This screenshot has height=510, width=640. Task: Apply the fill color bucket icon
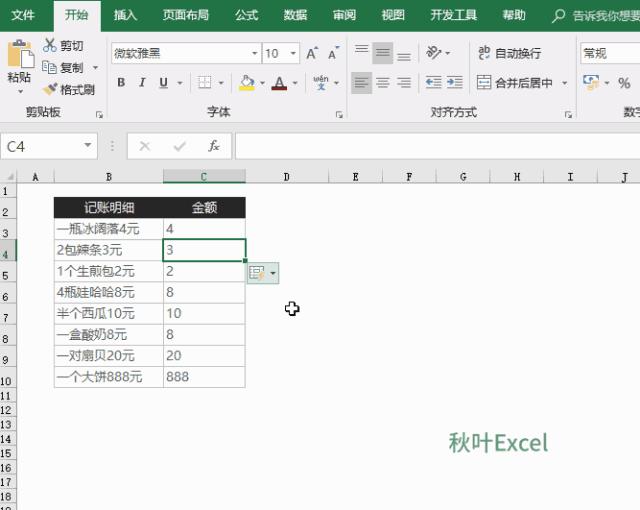(x=247, y=83)
